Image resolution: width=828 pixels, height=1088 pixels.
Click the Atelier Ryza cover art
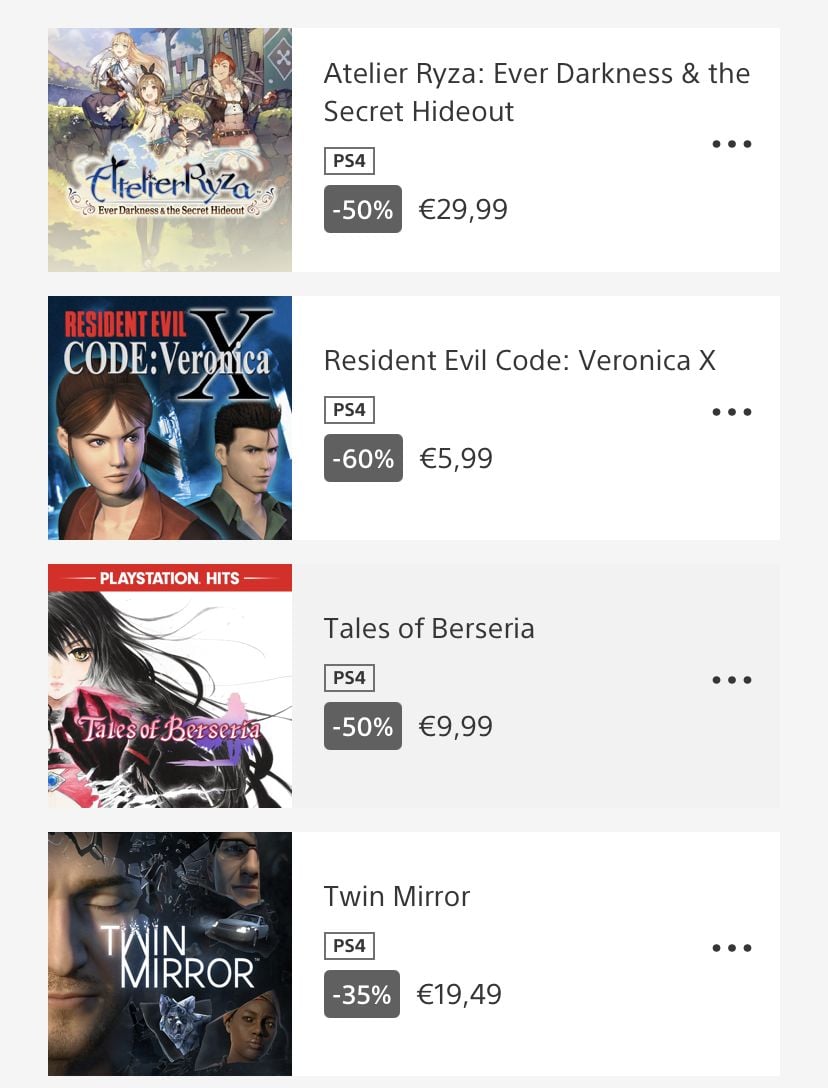170,150
